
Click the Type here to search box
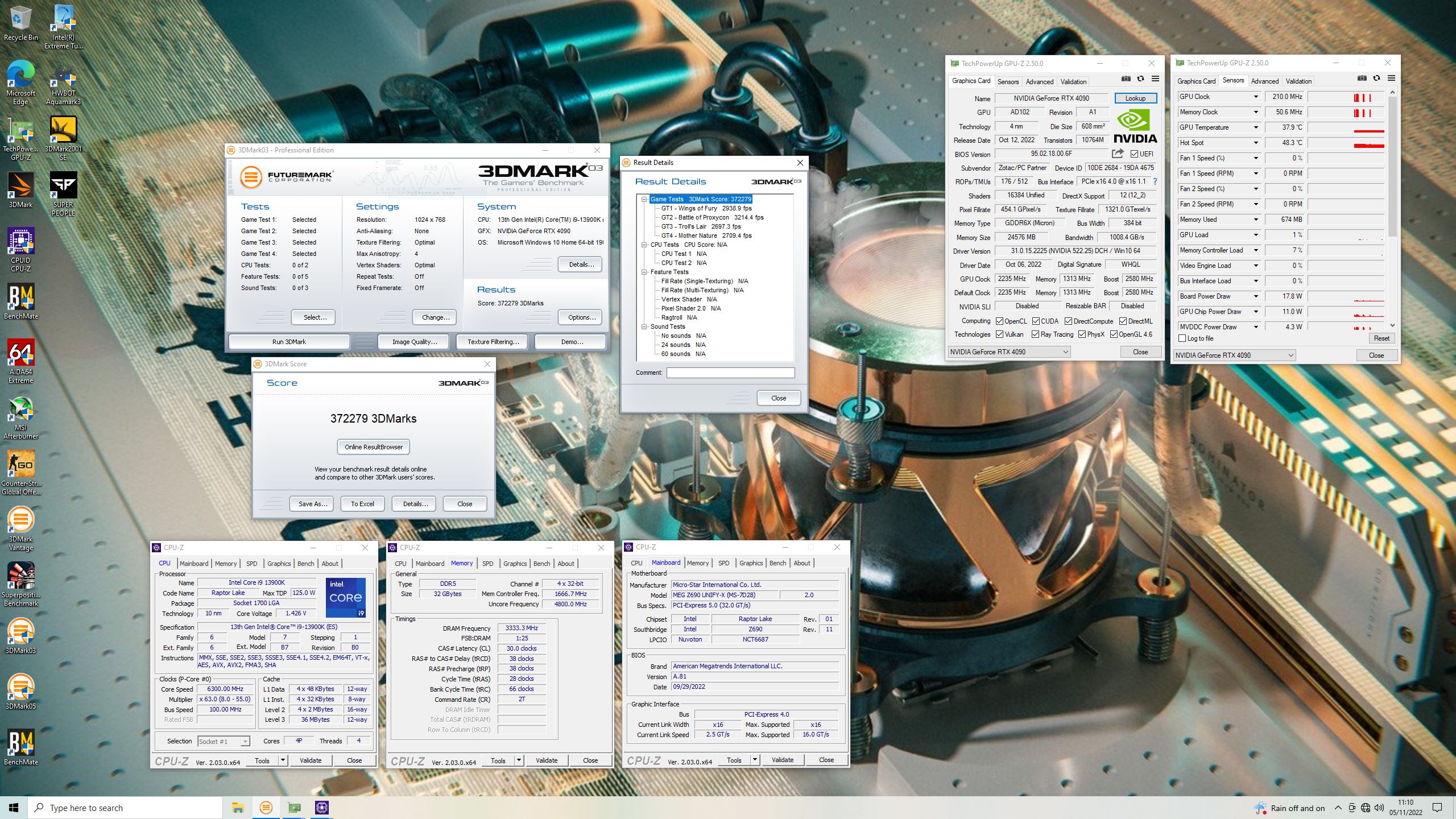[x=125, y=808]
